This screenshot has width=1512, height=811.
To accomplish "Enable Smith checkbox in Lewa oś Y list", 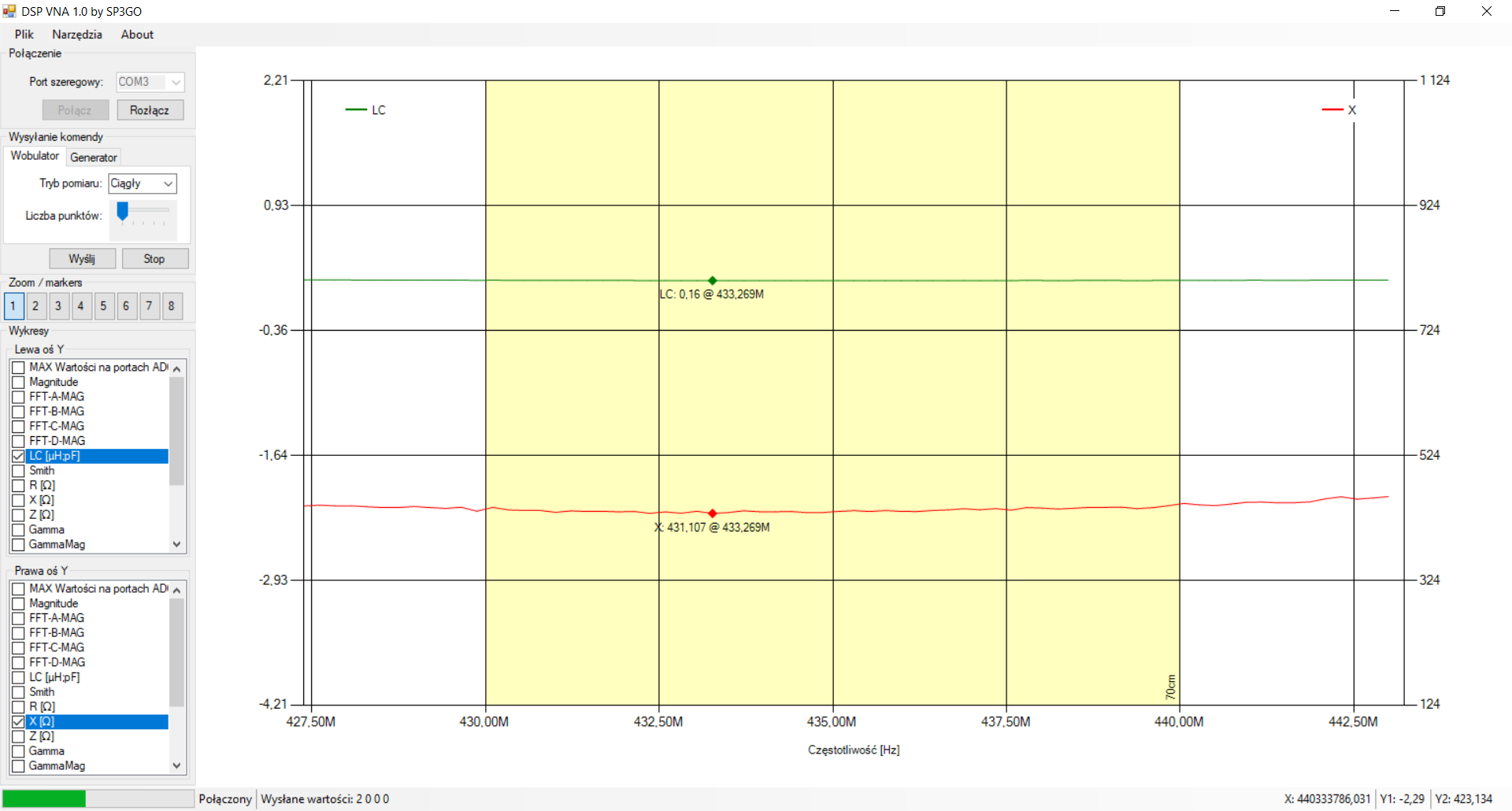I will point(19,471).
